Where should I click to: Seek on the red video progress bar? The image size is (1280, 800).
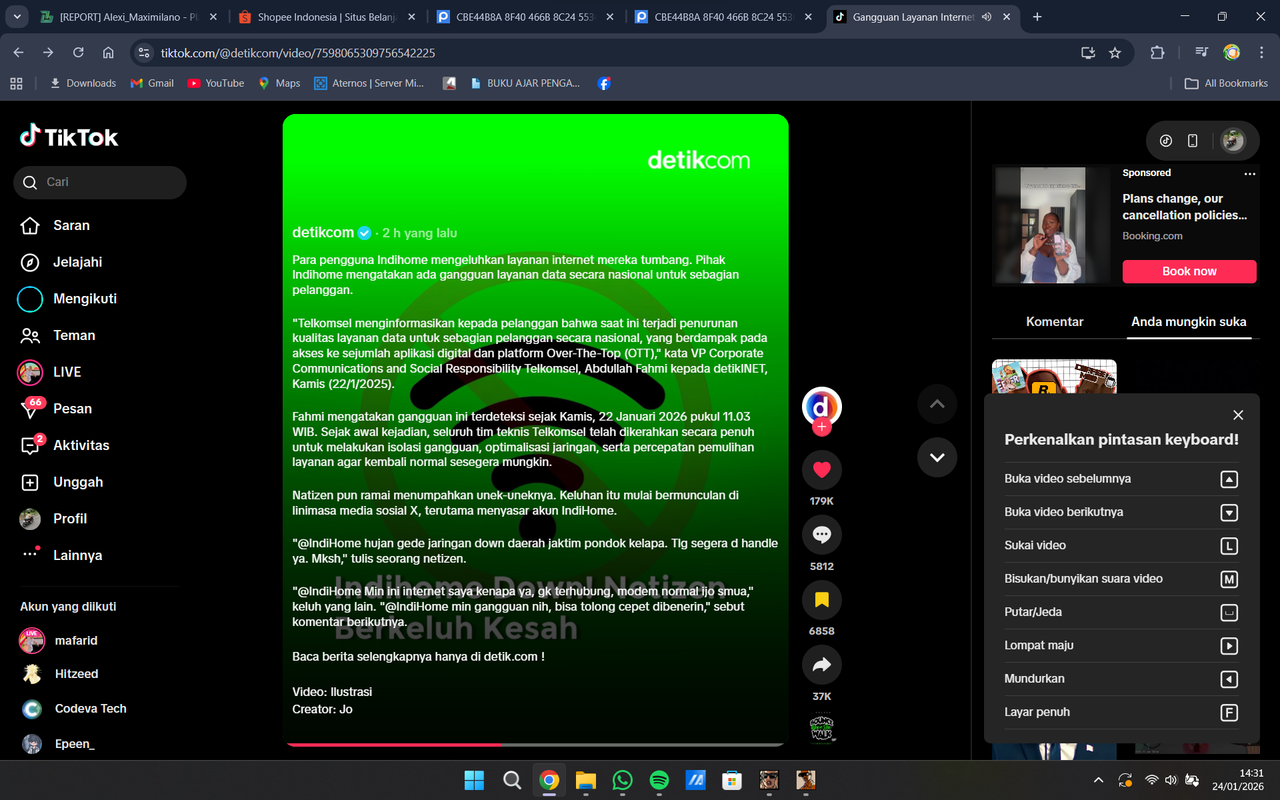click(x=535, y=744)
